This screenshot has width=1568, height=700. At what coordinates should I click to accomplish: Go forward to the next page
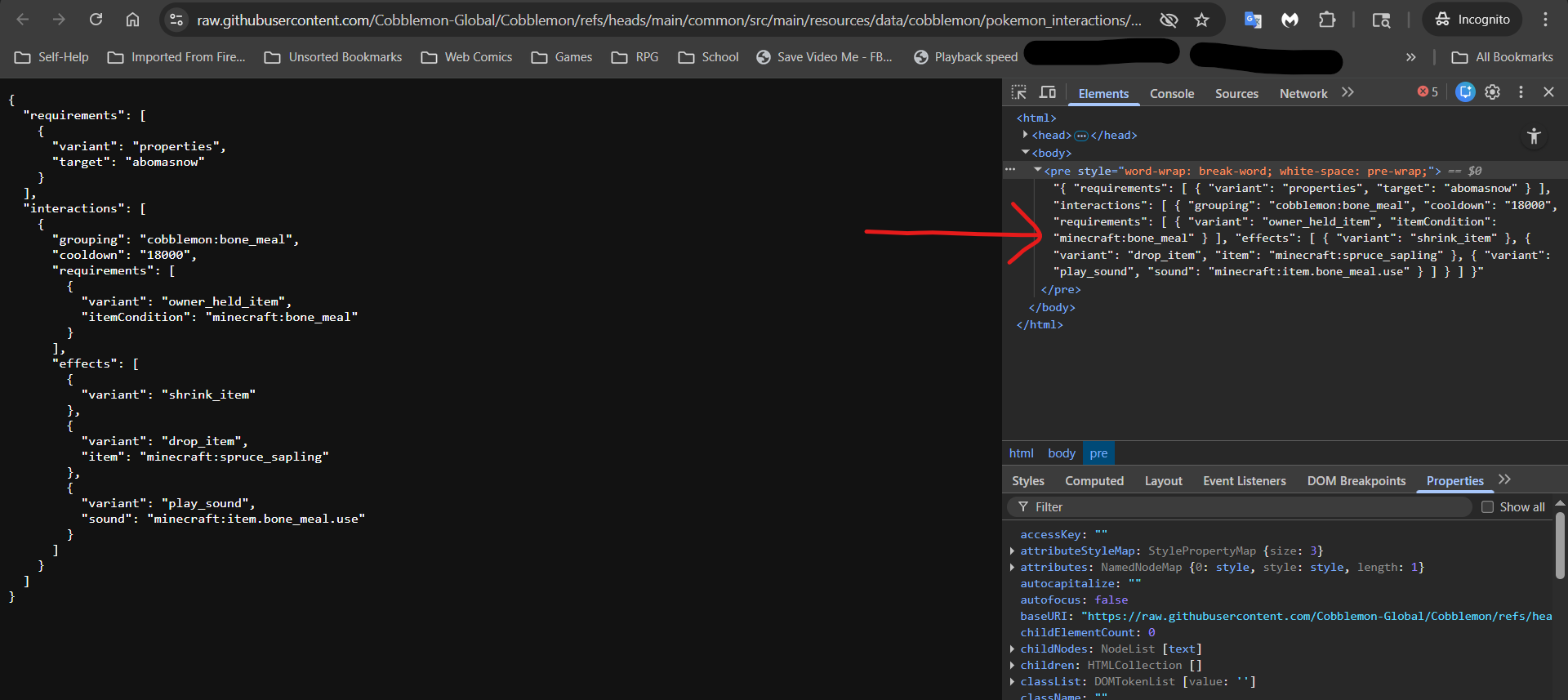click(x=59, y=20)
